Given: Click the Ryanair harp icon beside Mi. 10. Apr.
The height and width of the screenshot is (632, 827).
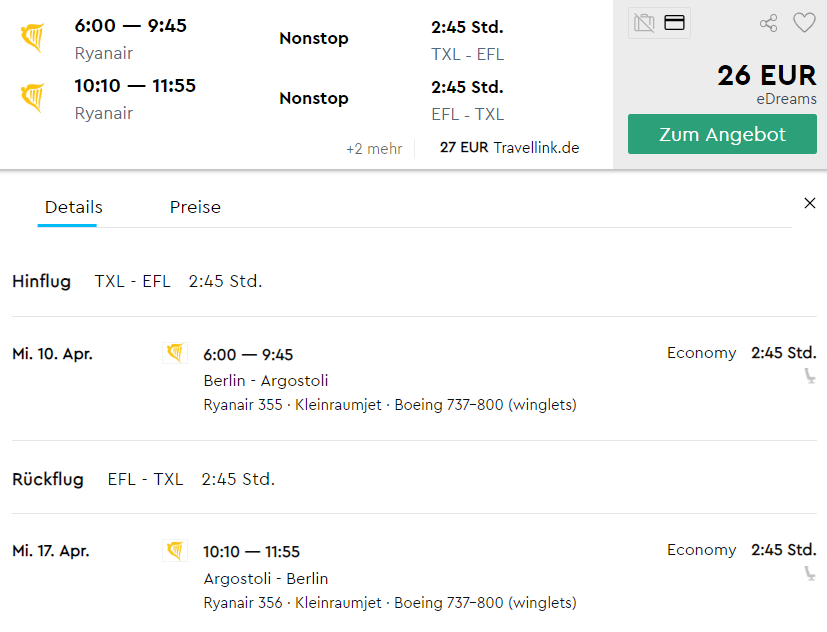Looking at the screenshot, I should coord(175,352).
